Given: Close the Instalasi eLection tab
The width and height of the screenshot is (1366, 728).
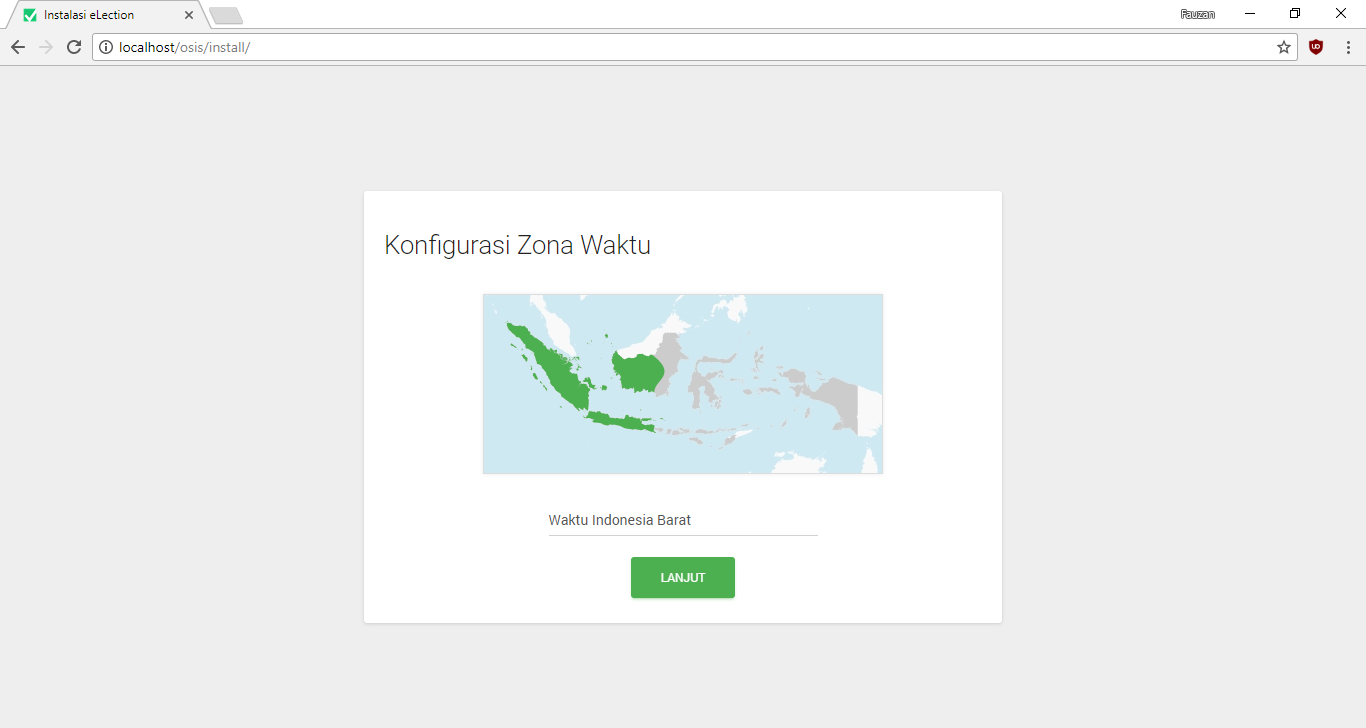Looking at the screenshot, I should [x=189, y=15].
